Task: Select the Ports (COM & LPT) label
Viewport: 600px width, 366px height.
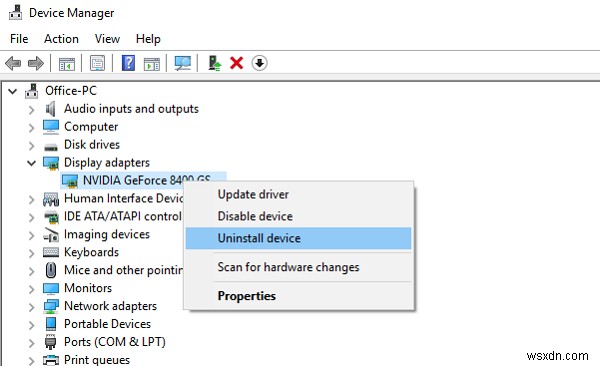Action: tap(115, 342)
